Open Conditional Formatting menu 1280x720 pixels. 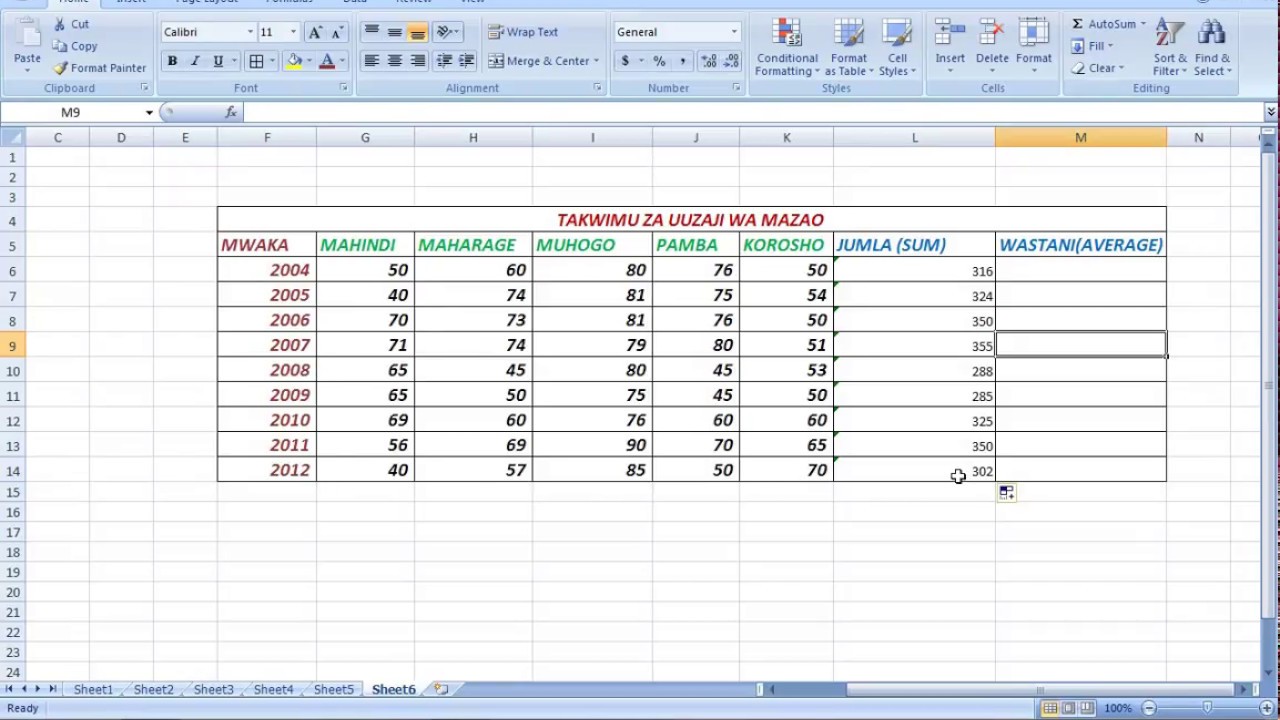(787, 47)
